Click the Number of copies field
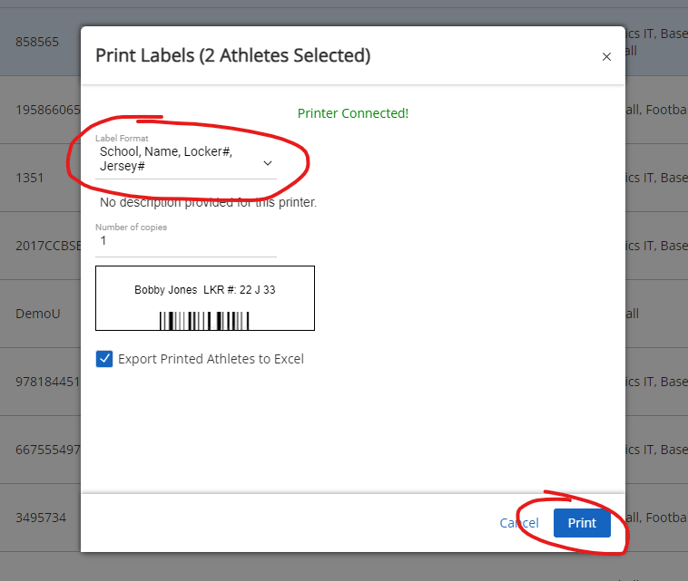Image resolution: width=688 pixels, height=581 pixels. (x=185, y=241)
